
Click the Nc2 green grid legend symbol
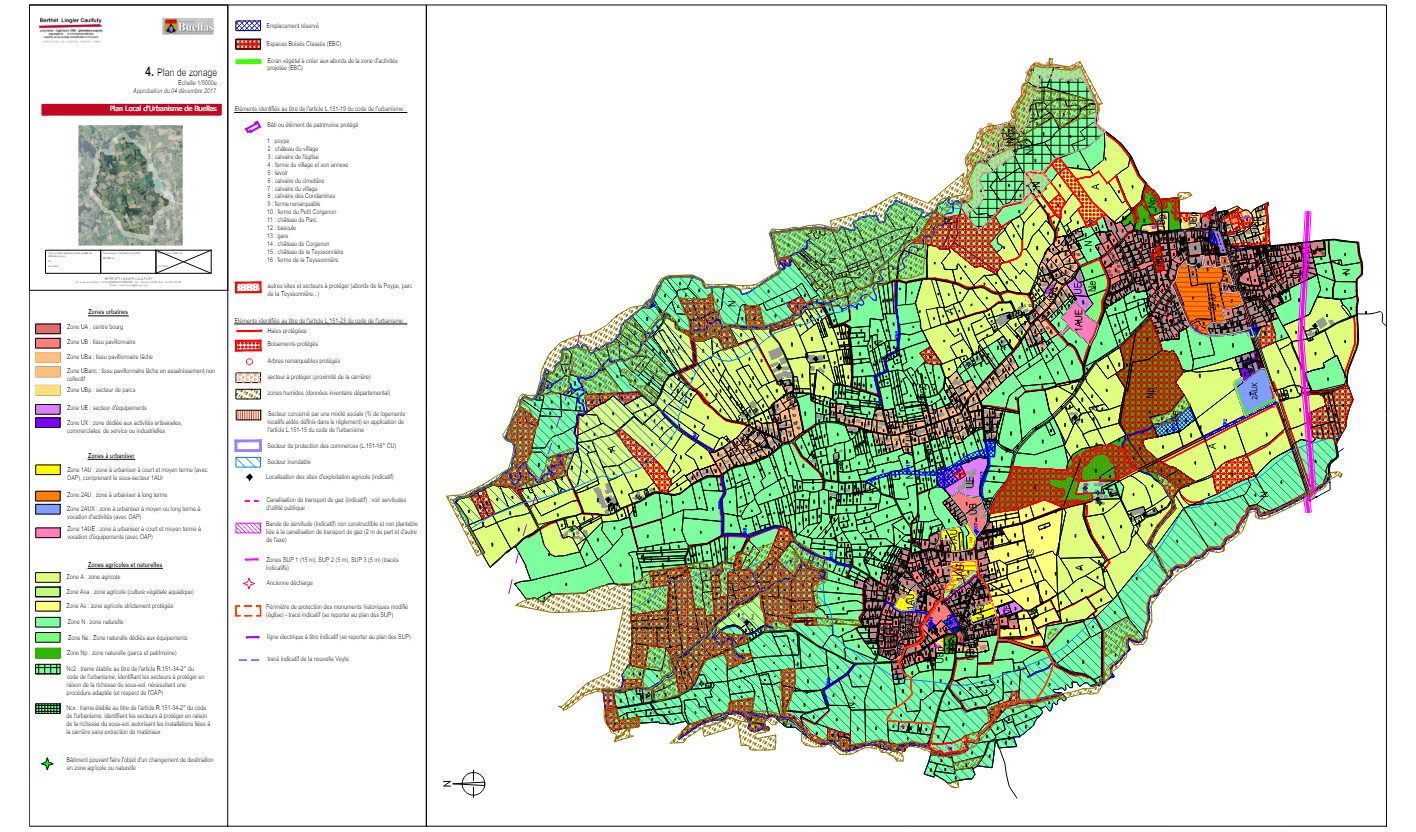point(48,671)
